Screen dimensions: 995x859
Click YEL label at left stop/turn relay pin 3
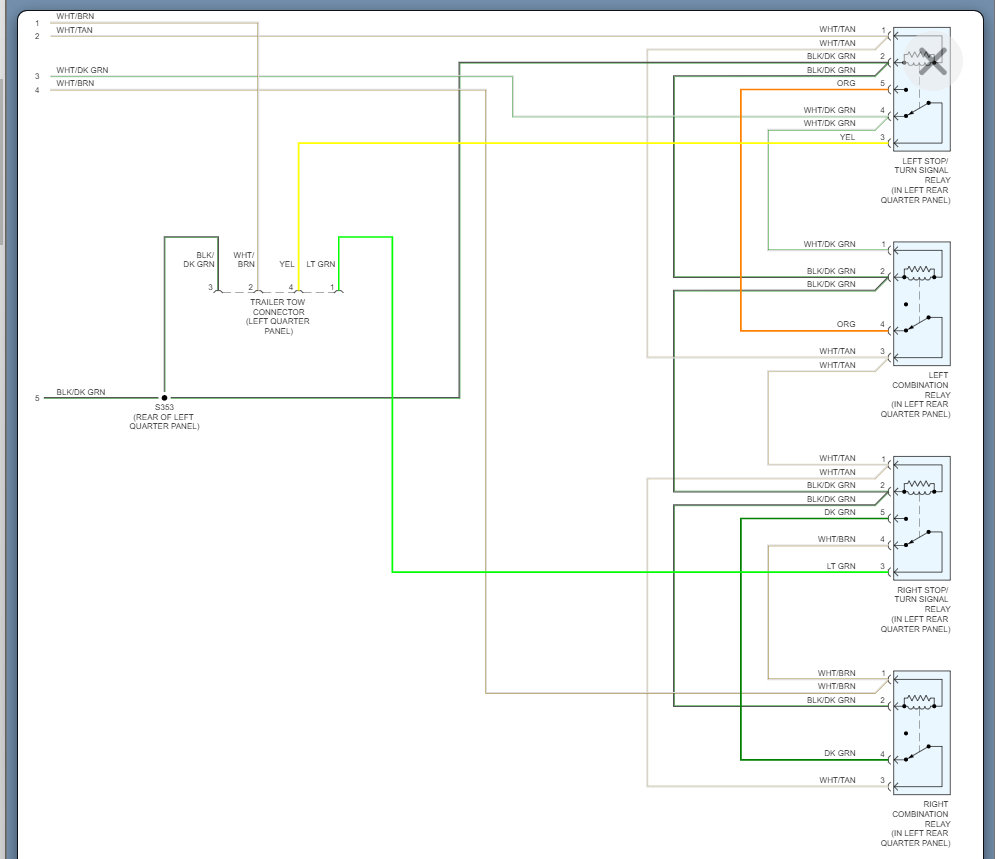[x=847, y=137]
